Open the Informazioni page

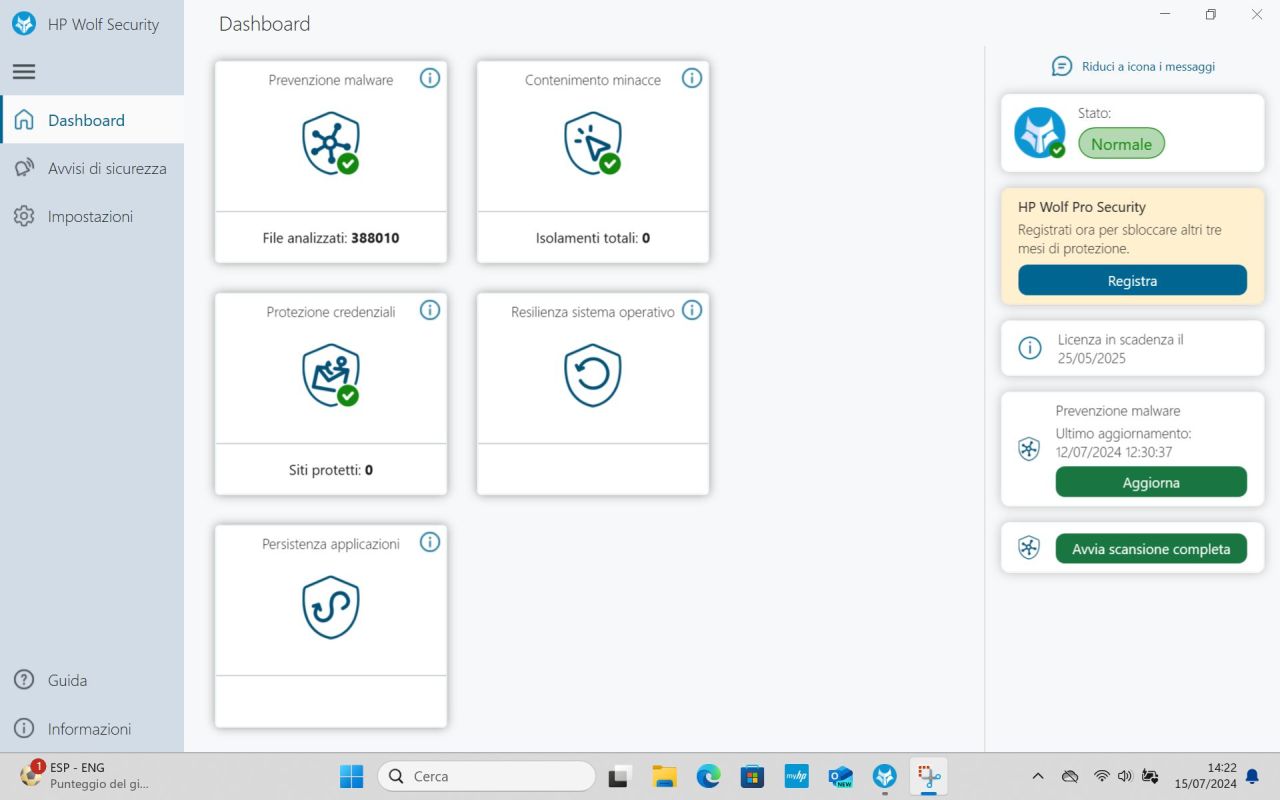[92, 728]
